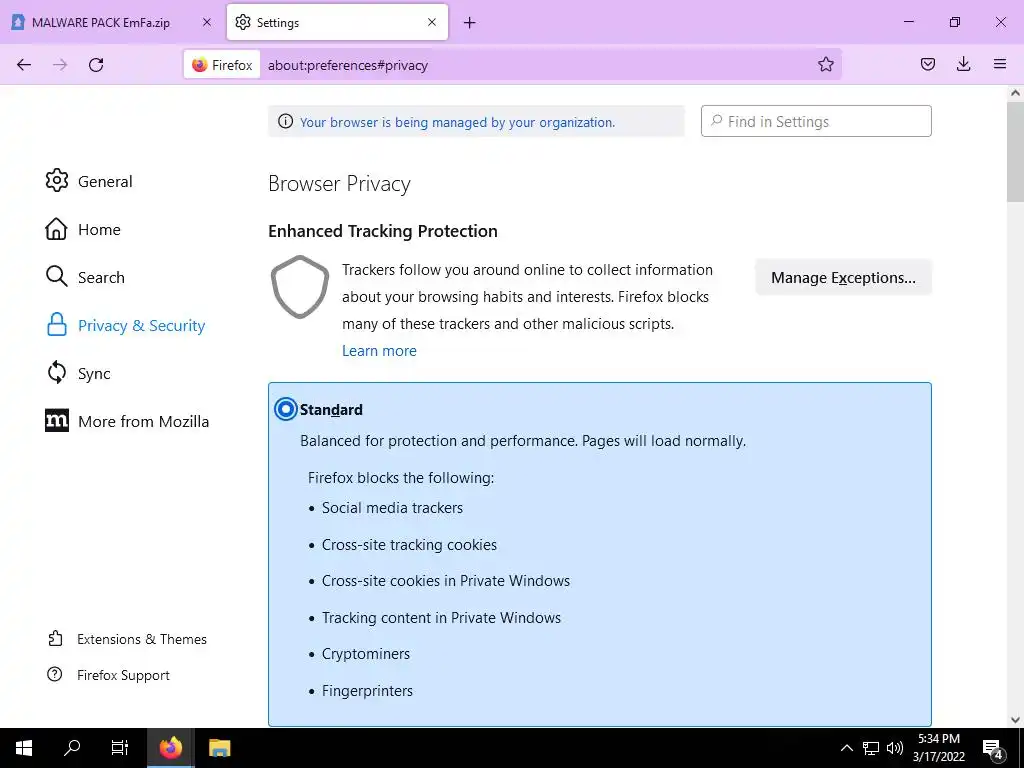This screenshot has width=1024, height=768.
Task: Open the General settings category
Action: coord(89,181)
